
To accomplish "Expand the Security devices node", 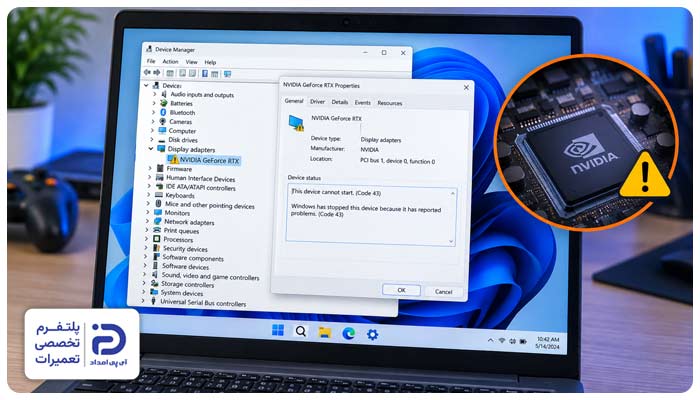I will pos(146,248).
